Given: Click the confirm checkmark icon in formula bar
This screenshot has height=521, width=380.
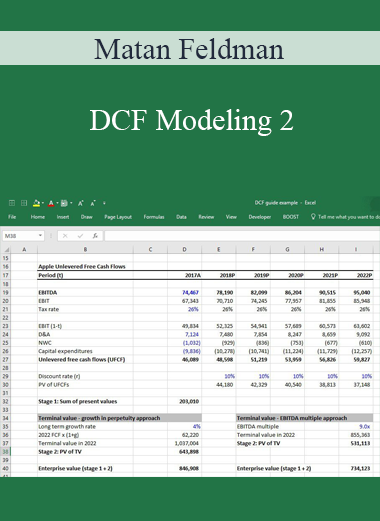Looking at the screenshot, I should [x=80, y=236].
